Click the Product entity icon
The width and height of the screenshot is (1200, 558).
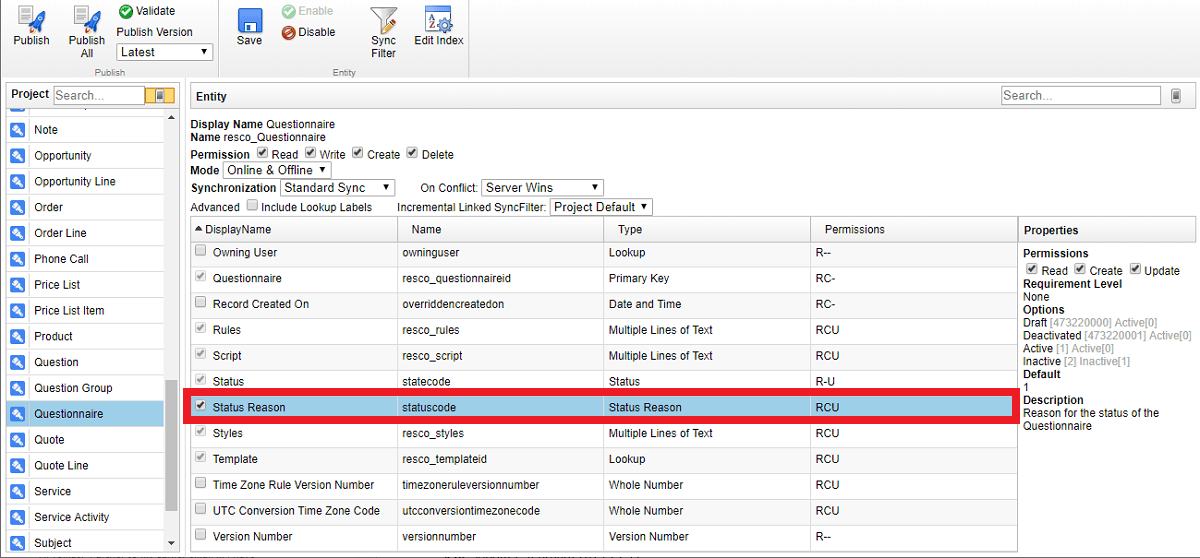click(x=18, y=336)
